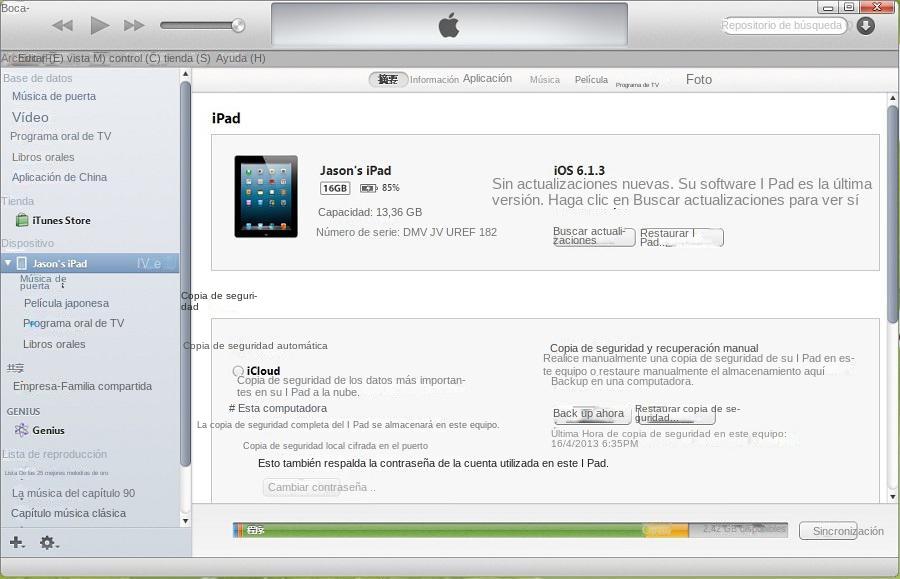Click the Repositorio de búsqueda search field
Screen dimensions: 900x579
pos(783,26)
